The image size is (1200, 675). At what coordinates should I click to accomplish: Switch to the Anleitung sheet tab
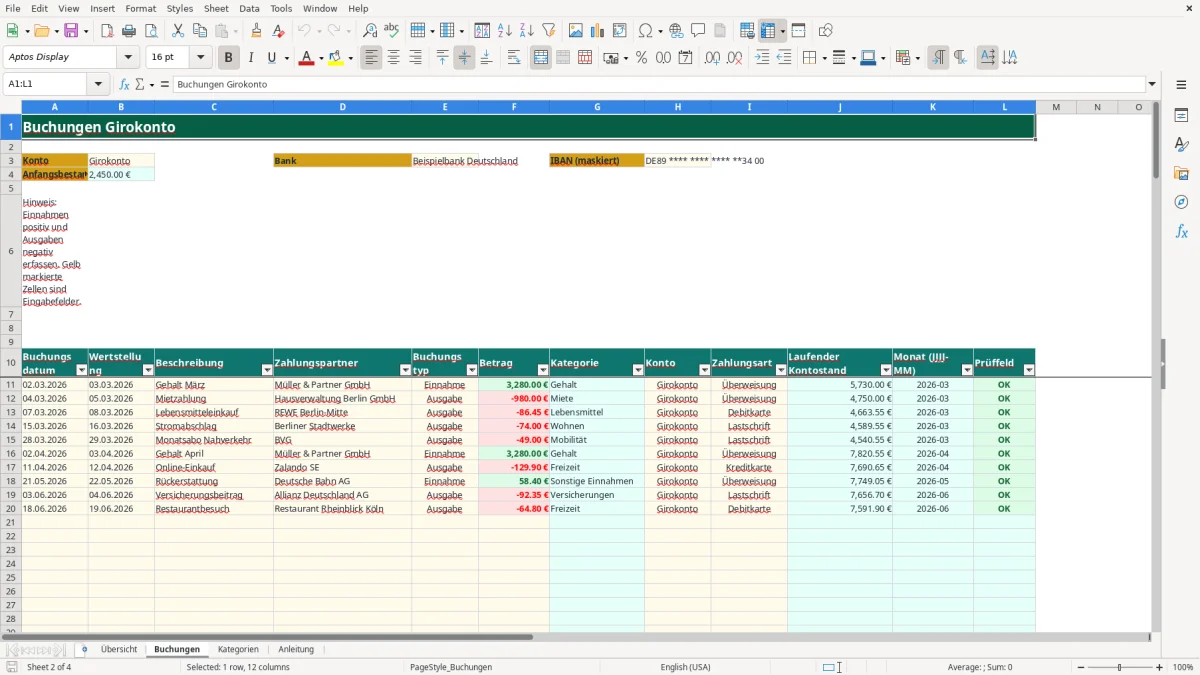point(296,649)
